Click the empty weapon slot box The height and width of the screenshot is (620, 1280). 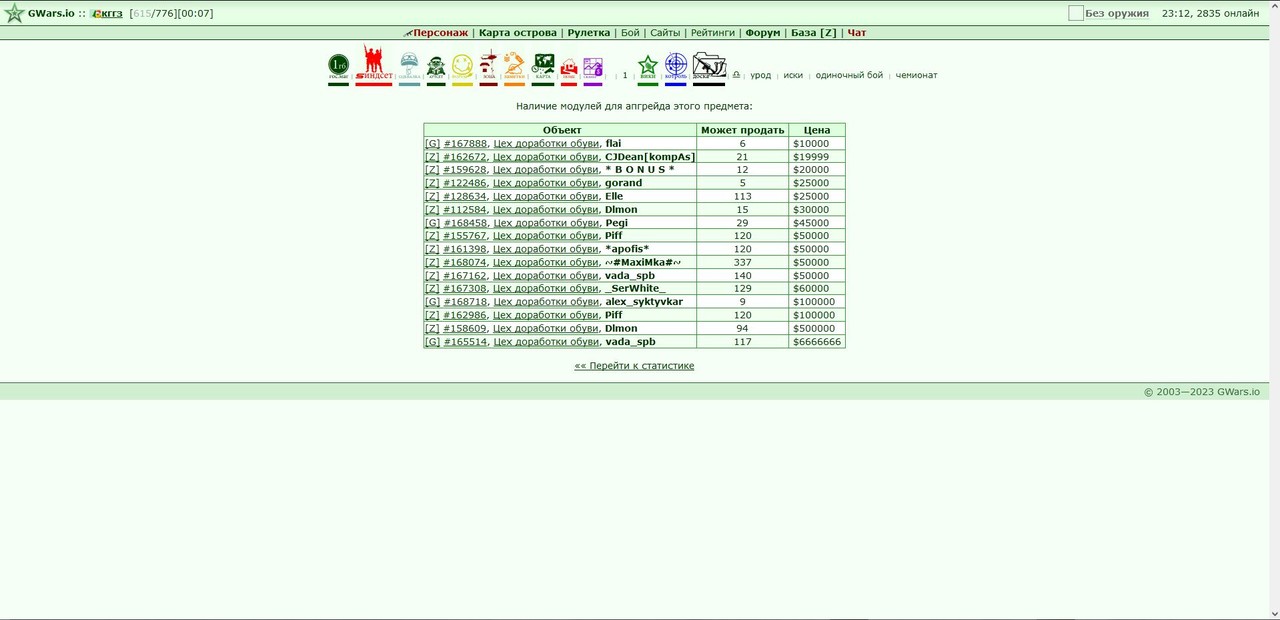(x=1076, y=13)
